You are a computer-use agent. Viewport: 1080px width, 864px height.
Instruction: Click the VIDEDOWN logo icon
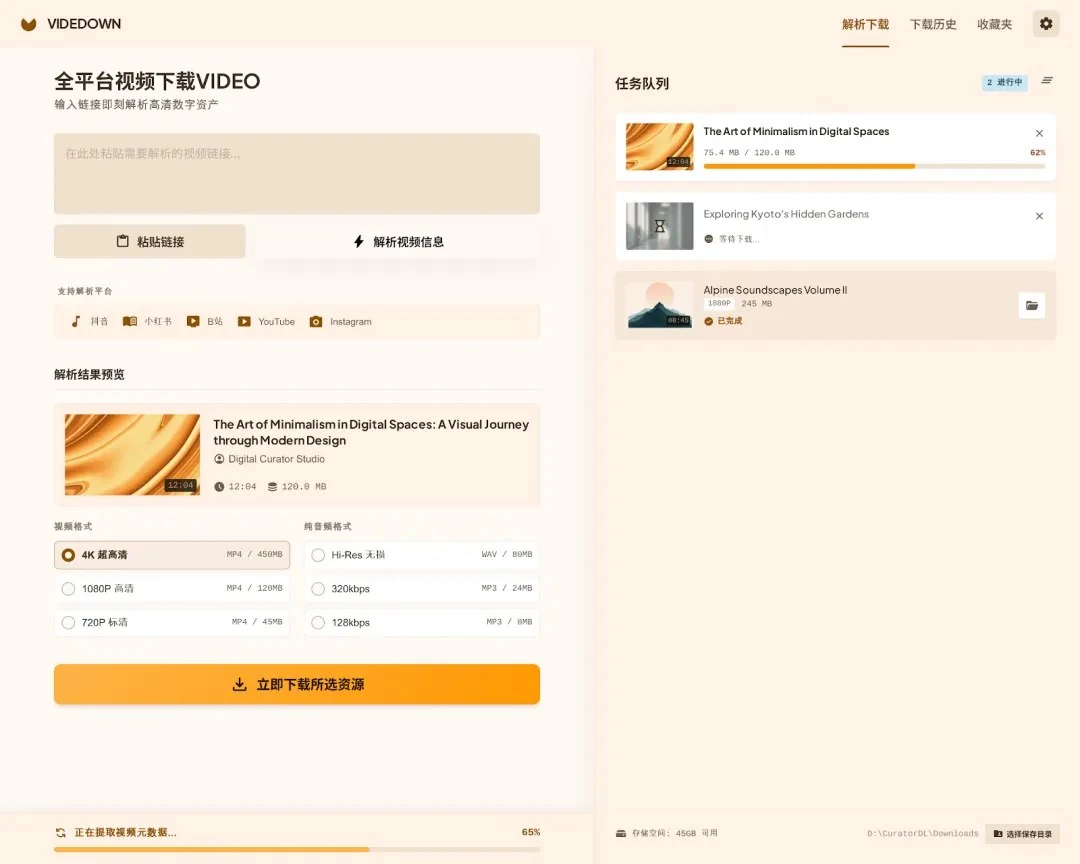(x=28, y=24)
